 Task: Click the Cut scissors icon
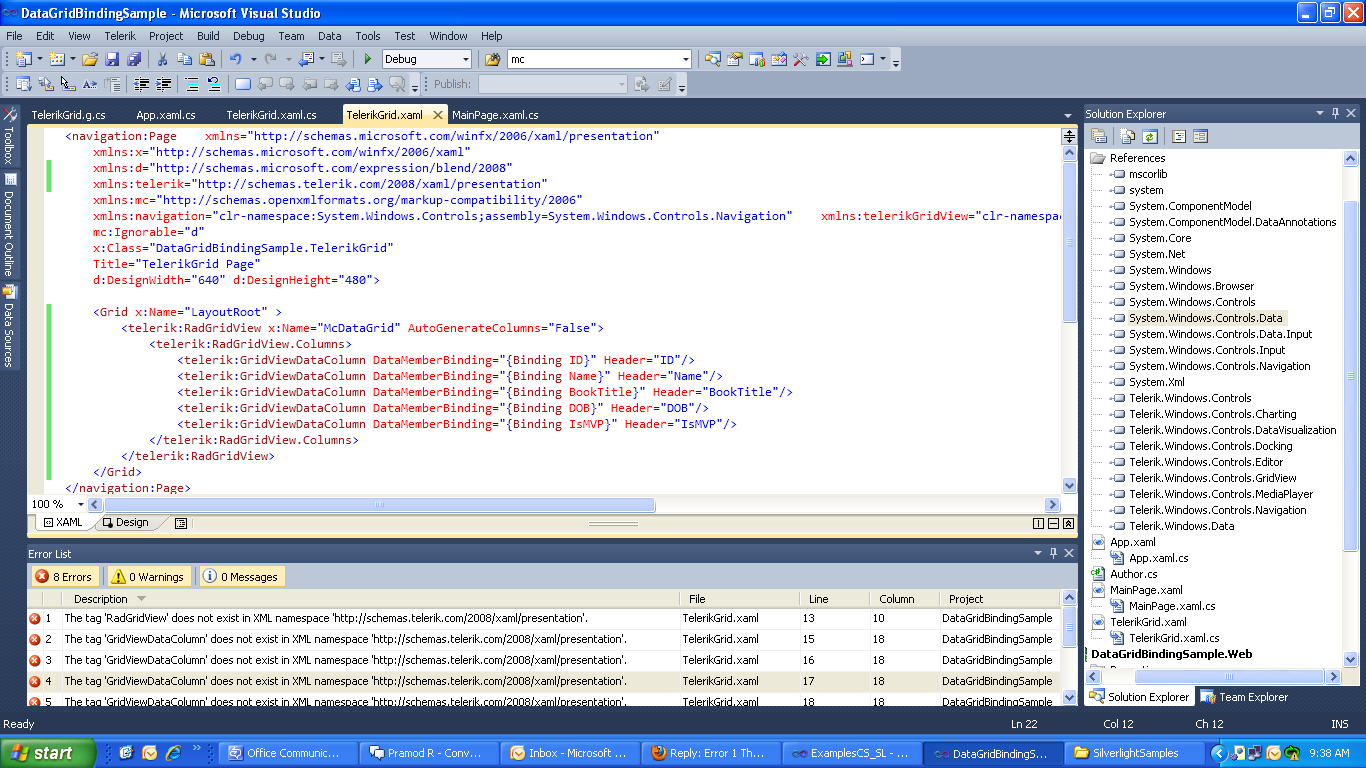pyautogui.click(x=162, y=59)
